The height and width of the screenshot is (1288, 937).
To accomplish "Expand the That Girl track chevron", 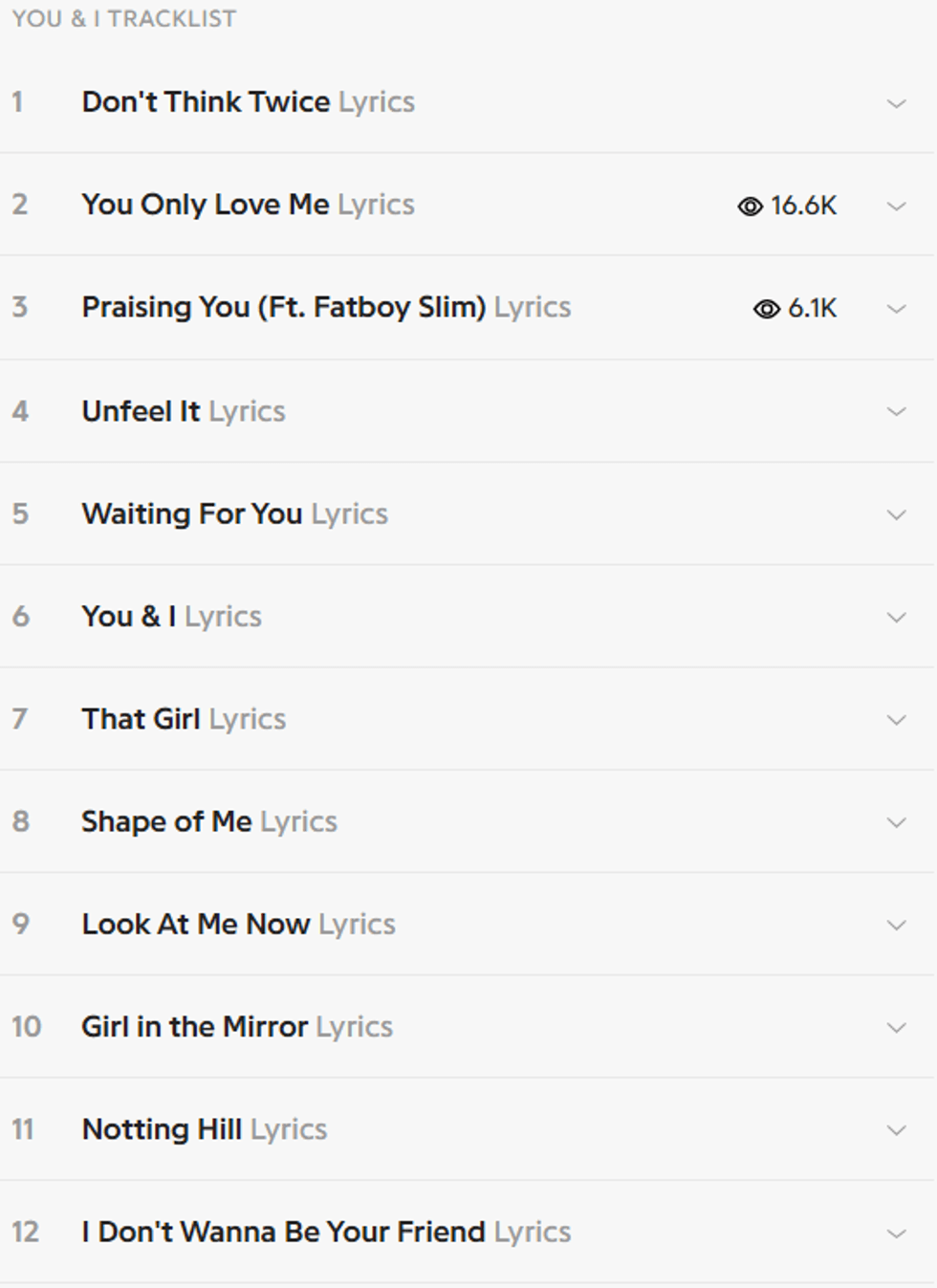I will click(x=896, y=720).
